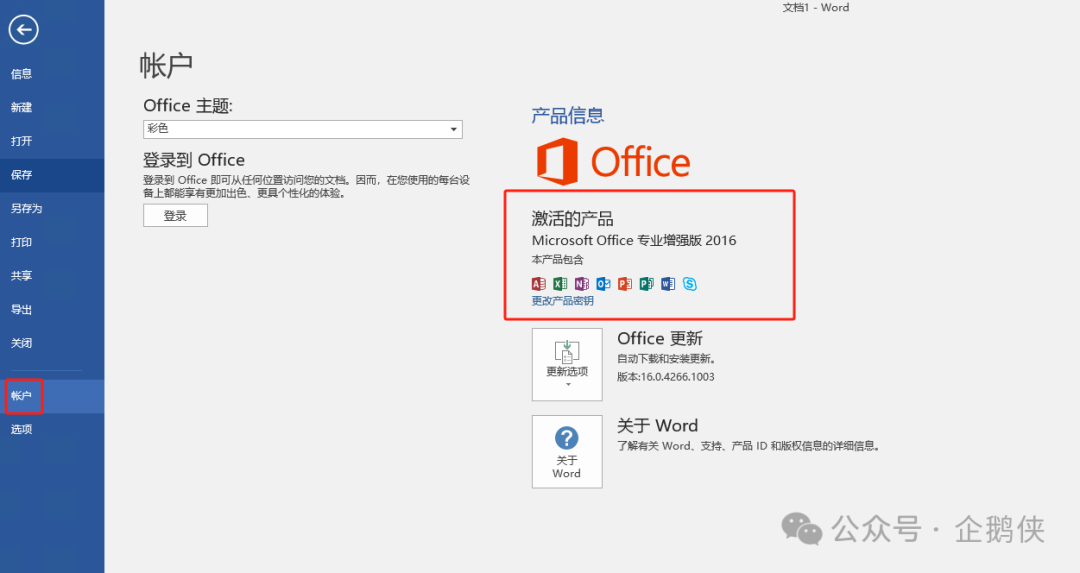Click 保存 in the sidebar

(52, 175)
